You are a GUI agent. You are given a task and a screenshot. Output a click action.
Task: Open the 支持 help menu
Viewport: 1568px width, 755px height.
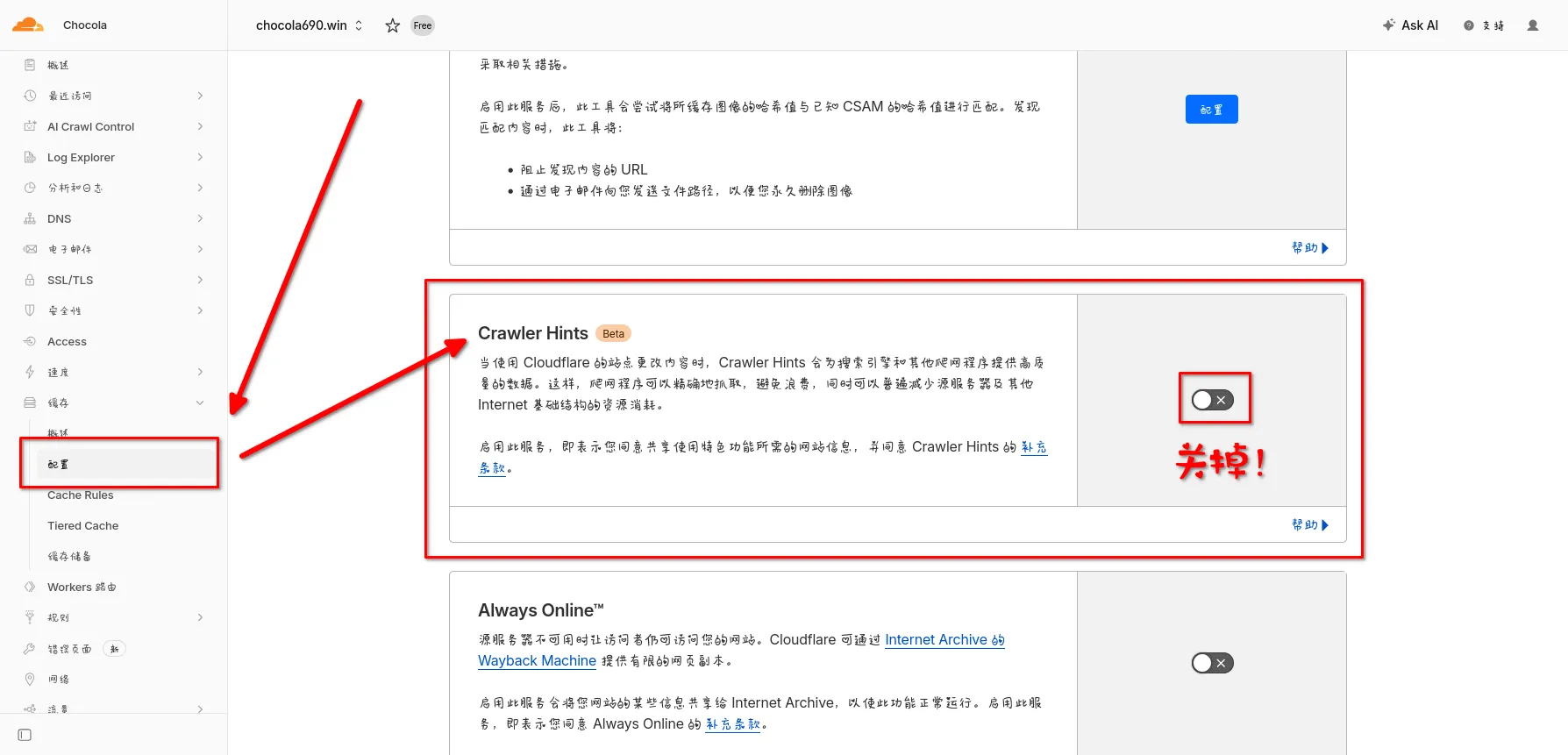pos(1484,25)
